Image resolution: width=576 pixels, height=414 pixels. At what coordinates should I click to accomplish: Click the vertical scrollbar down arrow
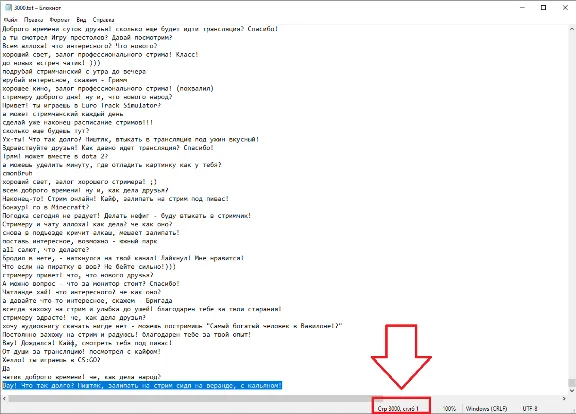point(572,390)
